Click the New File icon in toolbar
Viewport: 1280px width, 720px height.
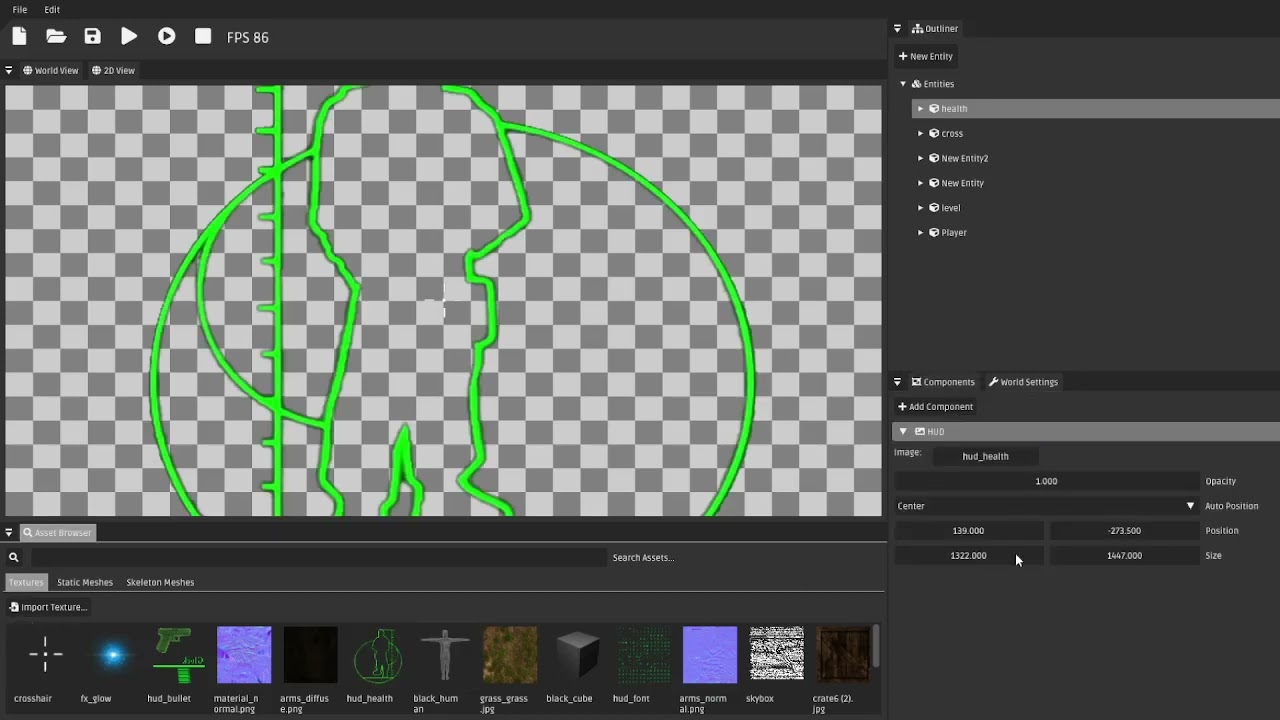[x=19, y=37]
